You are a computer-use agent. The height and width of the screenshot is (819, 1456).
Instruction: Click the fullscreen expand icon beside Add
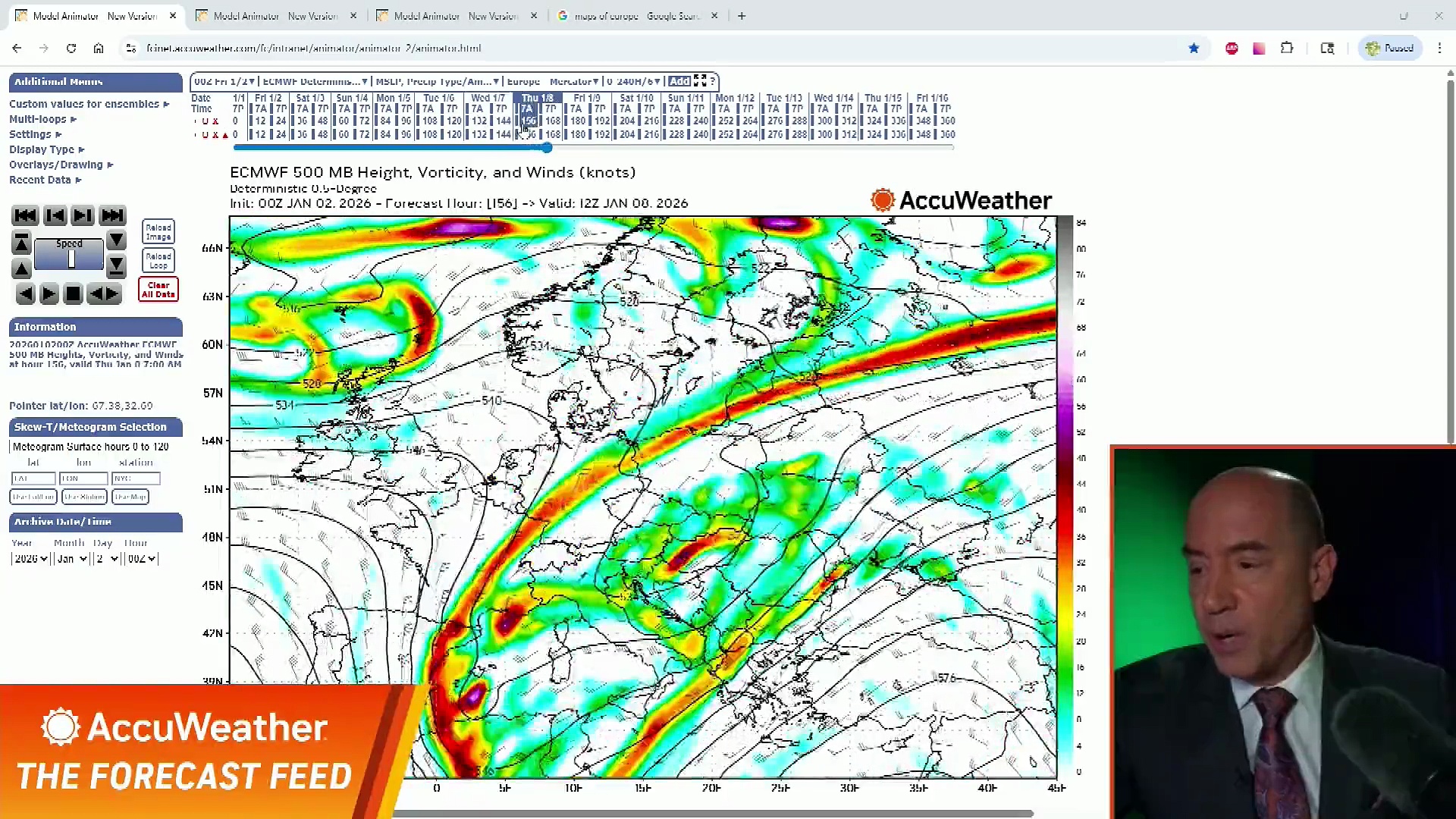(x=700, y=81)
